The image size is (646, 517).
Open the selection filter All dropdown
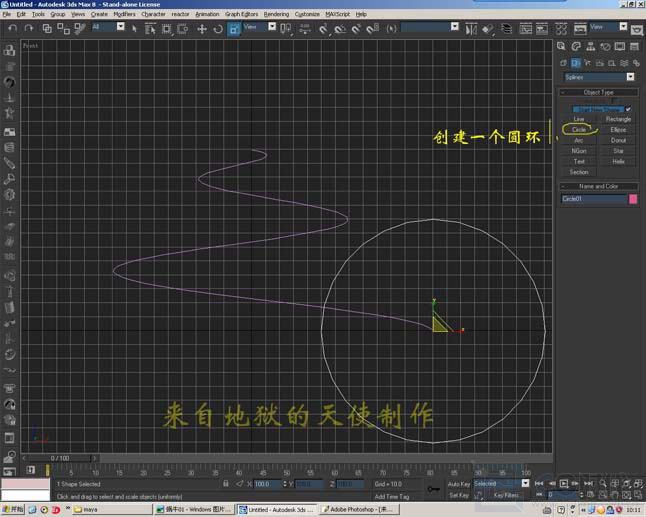coord(120,27)
